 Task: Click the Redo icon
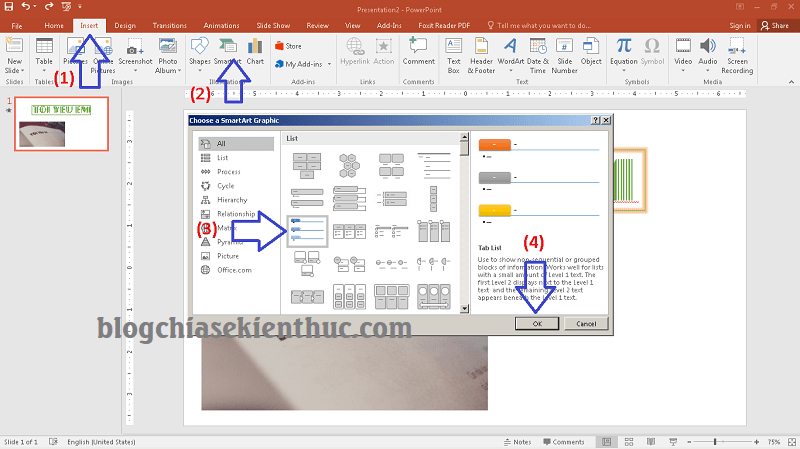pyautogui.click(x=49, y=7)
